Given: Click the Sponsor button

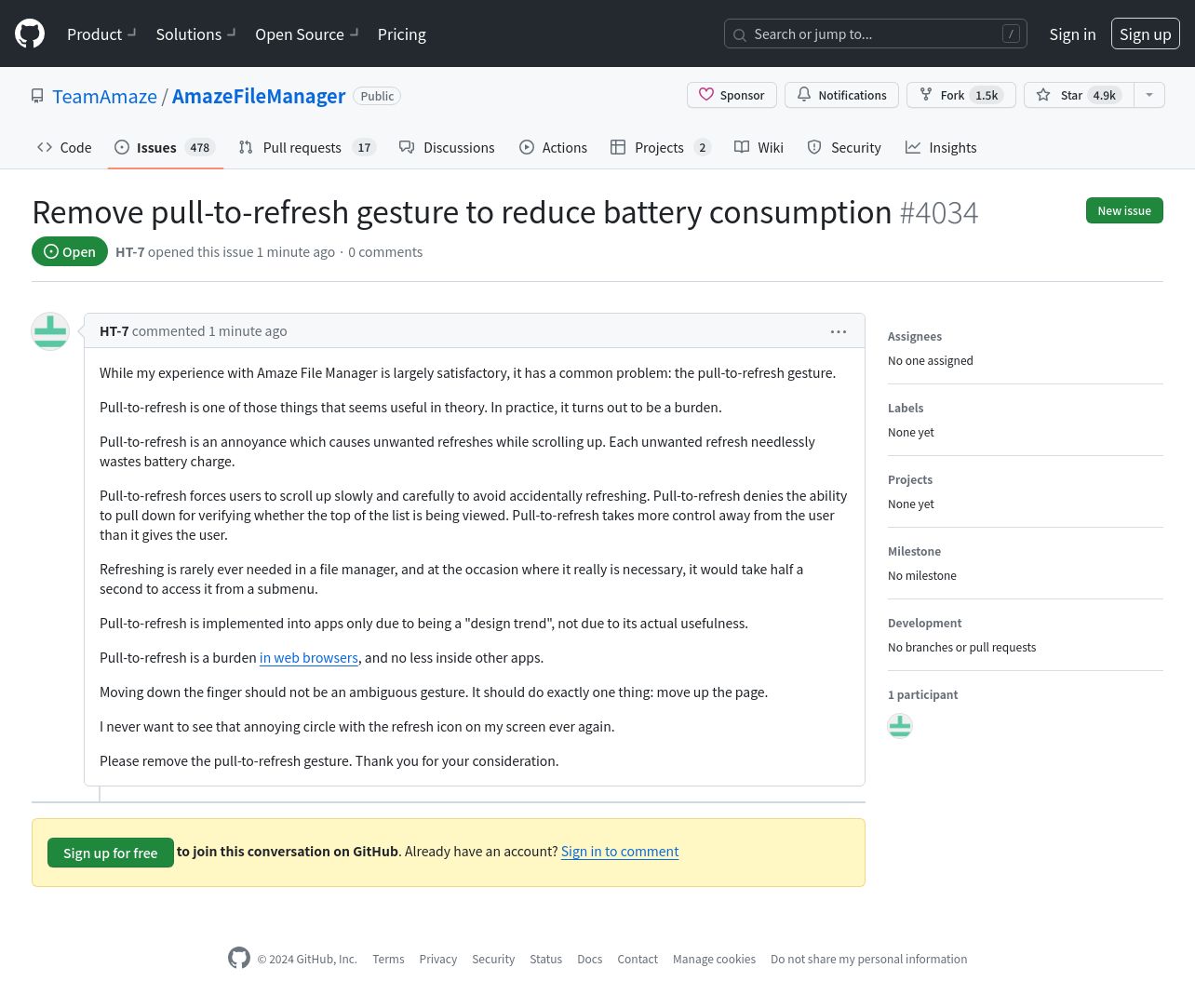Looking at the screenshot, I should point(732,95).
